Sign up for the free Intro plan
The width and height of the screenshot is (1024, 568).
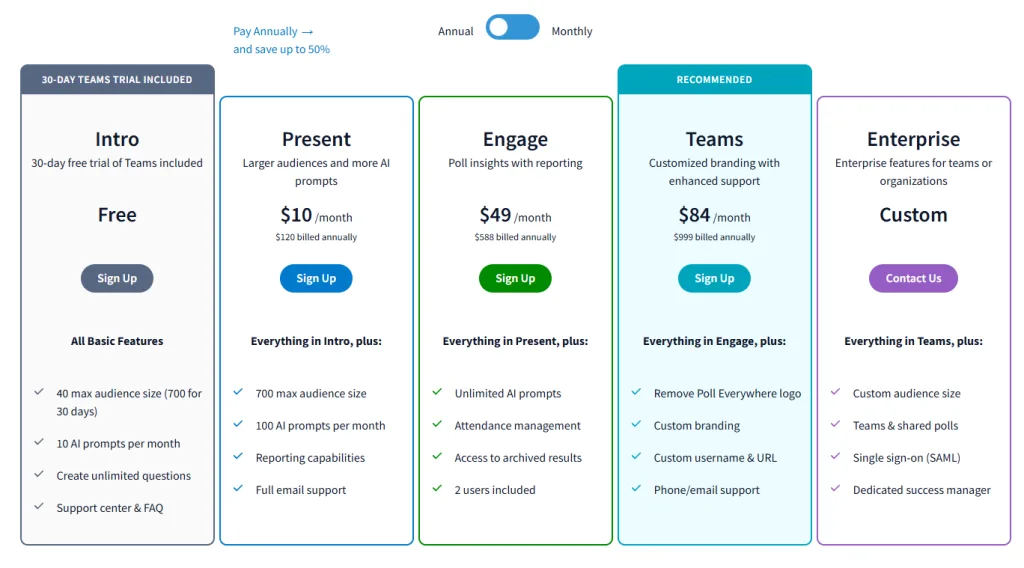coord(117,278)
